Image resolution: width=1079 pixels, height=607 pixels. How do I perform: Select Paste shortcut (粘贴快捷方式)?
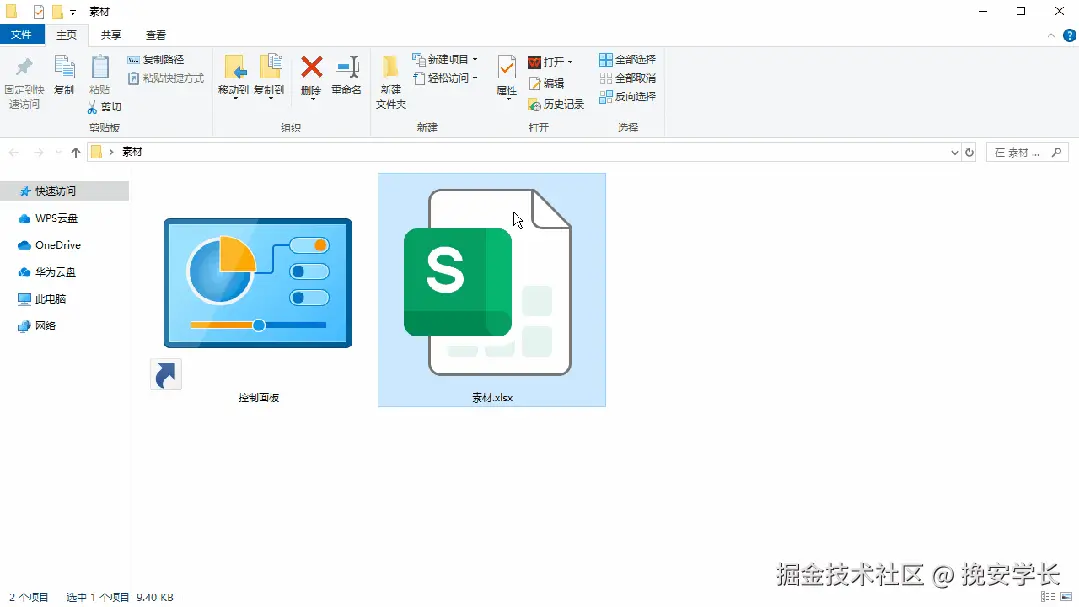pyautogui.click(x=166, y=78)
